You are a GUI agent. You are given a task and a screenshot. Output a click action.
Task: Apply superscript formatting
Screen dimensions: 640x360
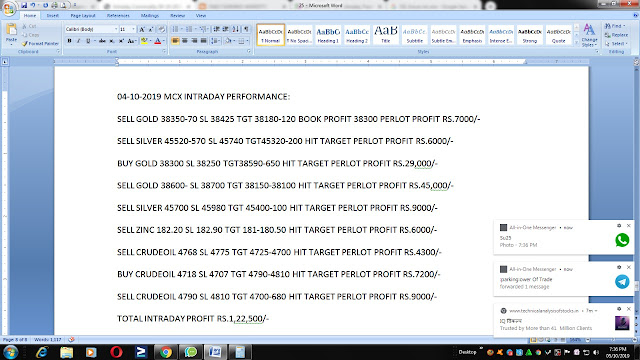tap(121, 41)
